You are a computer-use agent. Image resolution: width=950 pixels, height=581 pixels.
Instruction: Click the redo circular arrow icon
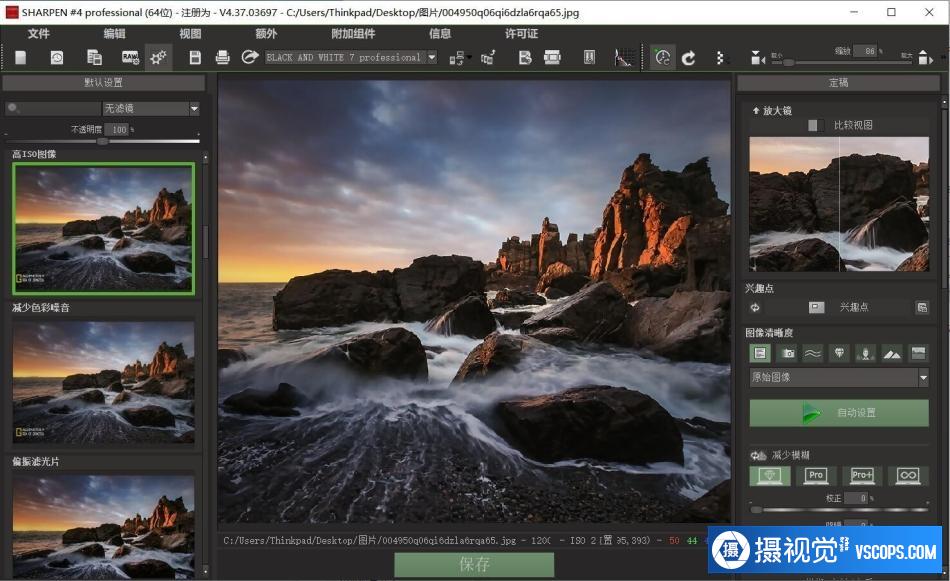click(688, 58)
